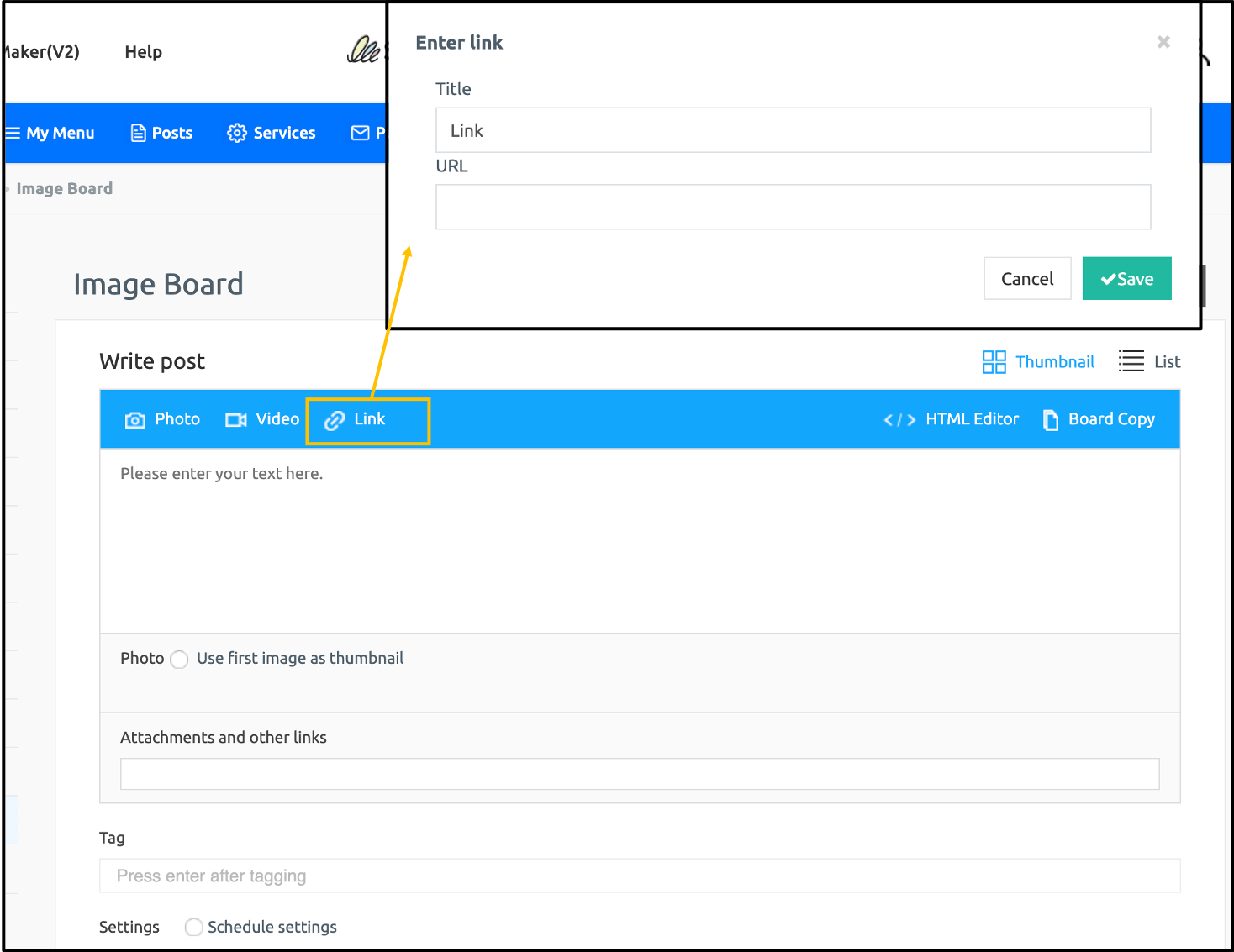Switch to Thumbnail grid view icon
This screenshot has width=1234, height=952.
[x=994, y=362]
